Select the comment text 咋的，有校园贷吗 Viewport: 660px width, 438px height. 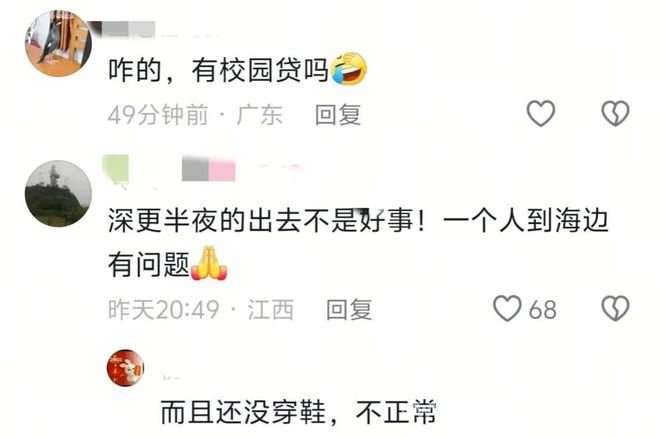coord(218,70)
